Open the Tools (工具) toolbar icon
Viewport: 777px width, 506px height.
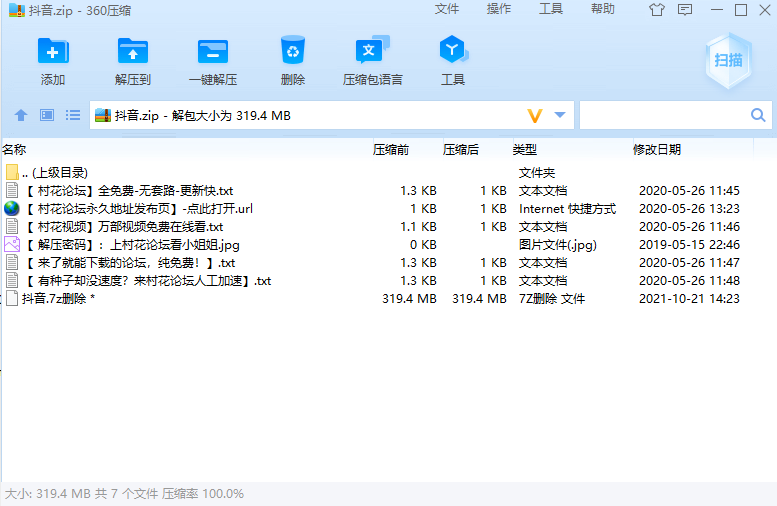click(x=453, y=51)
